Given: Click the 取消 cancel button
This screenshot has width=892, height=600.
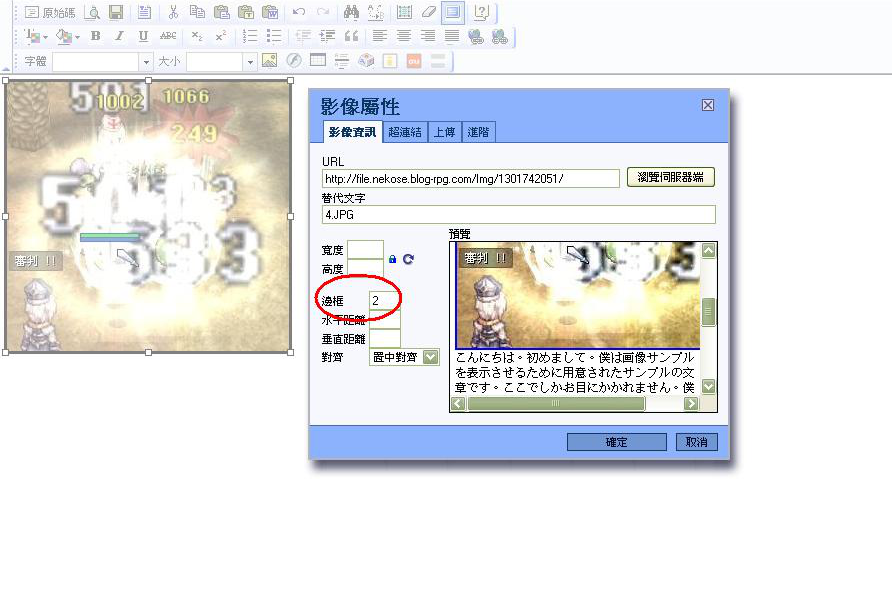Looking at the screenshot, I should pyautogui.click(x=696, y=442).
